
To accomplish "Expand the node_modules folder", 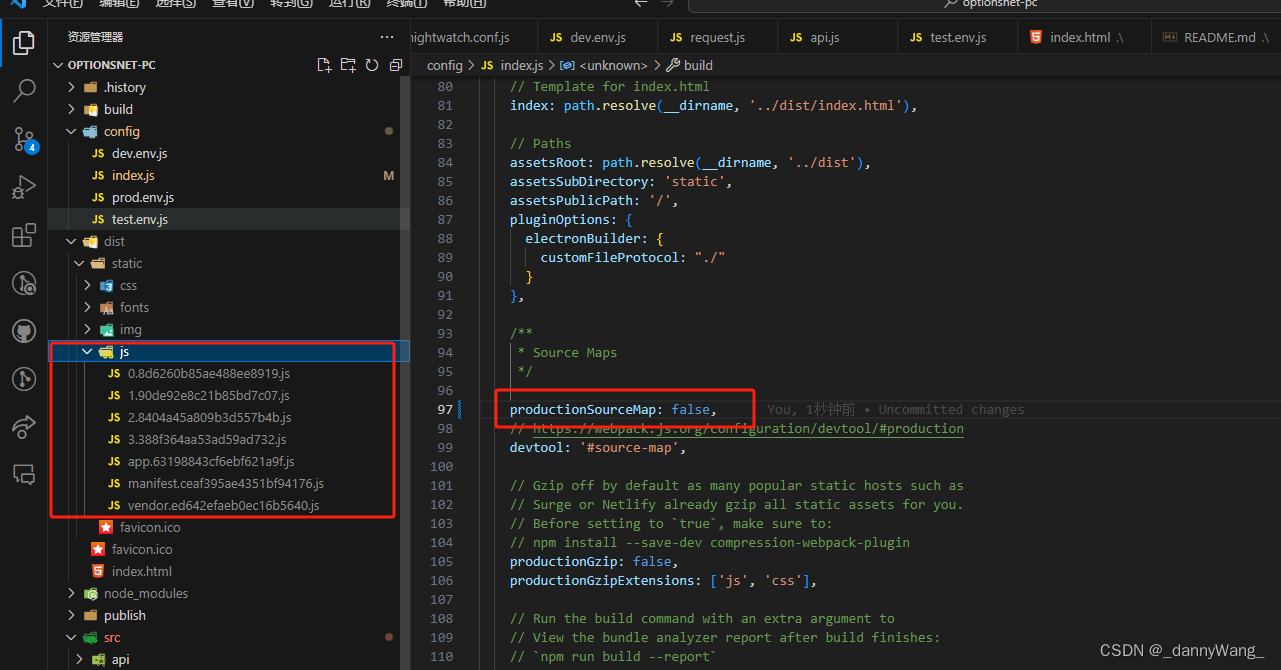I will (x=148, y=593).
